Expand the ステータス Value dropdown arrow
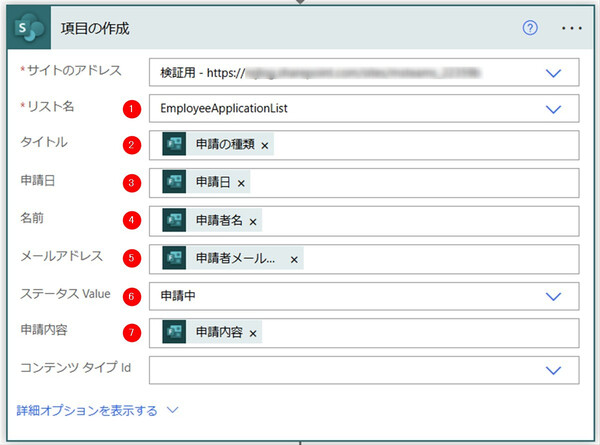The height and width of the screenshot is (445, 600). pyautogui.click(x=553, y=296)
